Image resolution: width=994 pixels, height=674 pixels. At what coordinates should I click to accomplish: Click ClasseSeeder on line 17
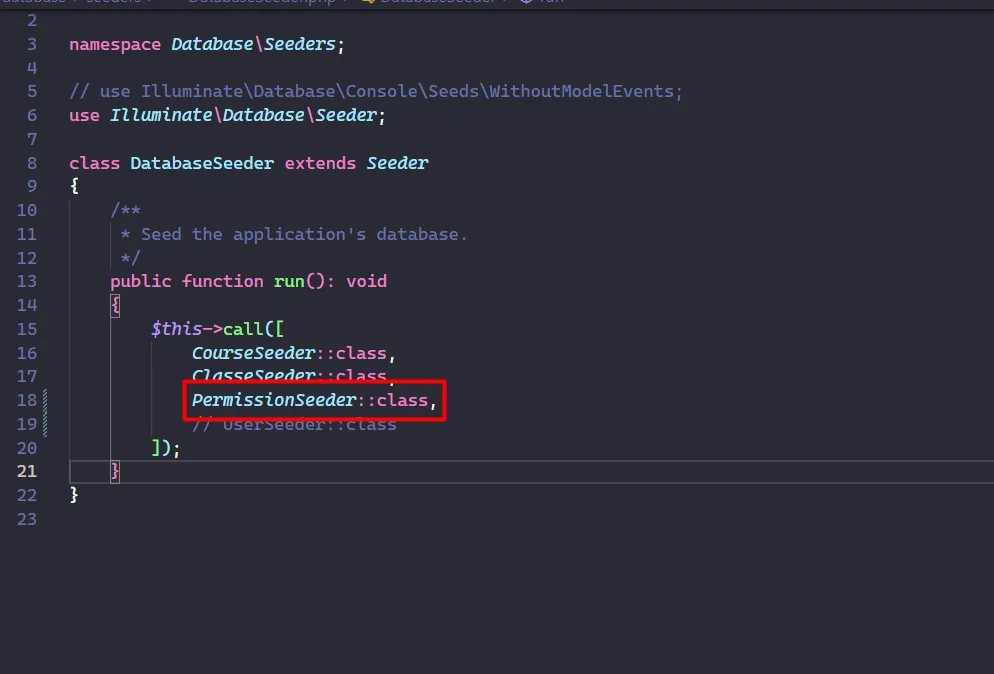(x=253, y=377)
